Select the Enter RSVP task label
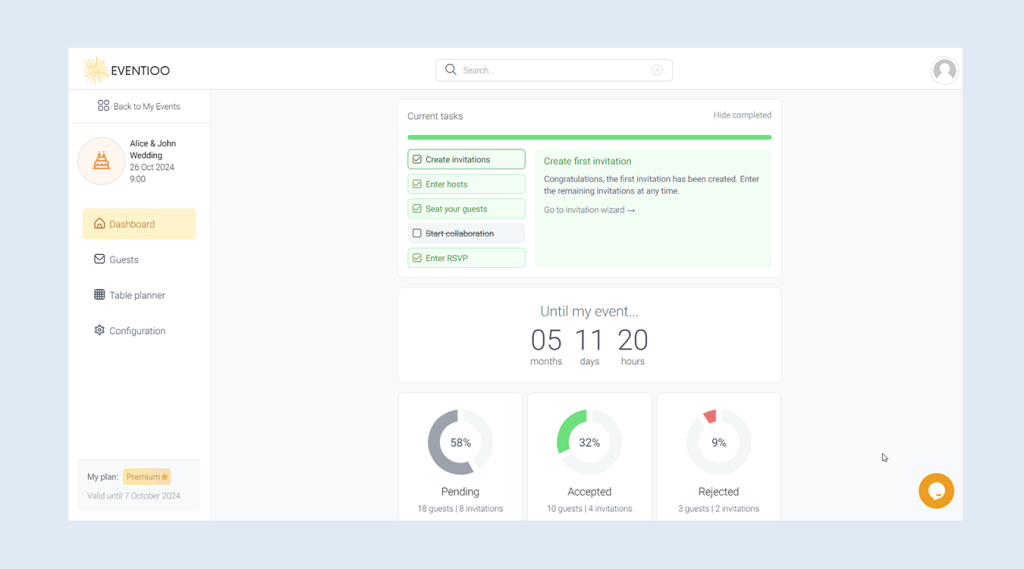The height and width of the screenshot is (569, 1024). [x=446, y=258]
